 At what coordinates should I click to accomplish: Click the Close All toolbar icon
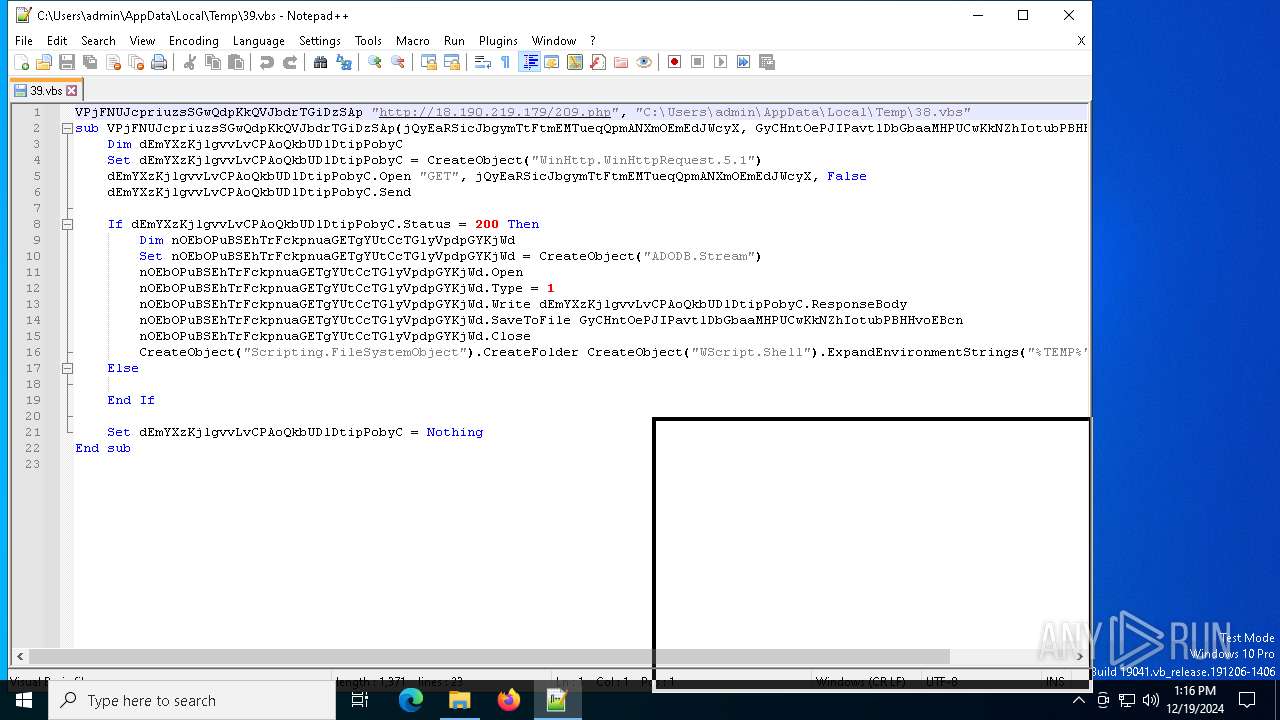pyautogui.click(x=136, y=62)
